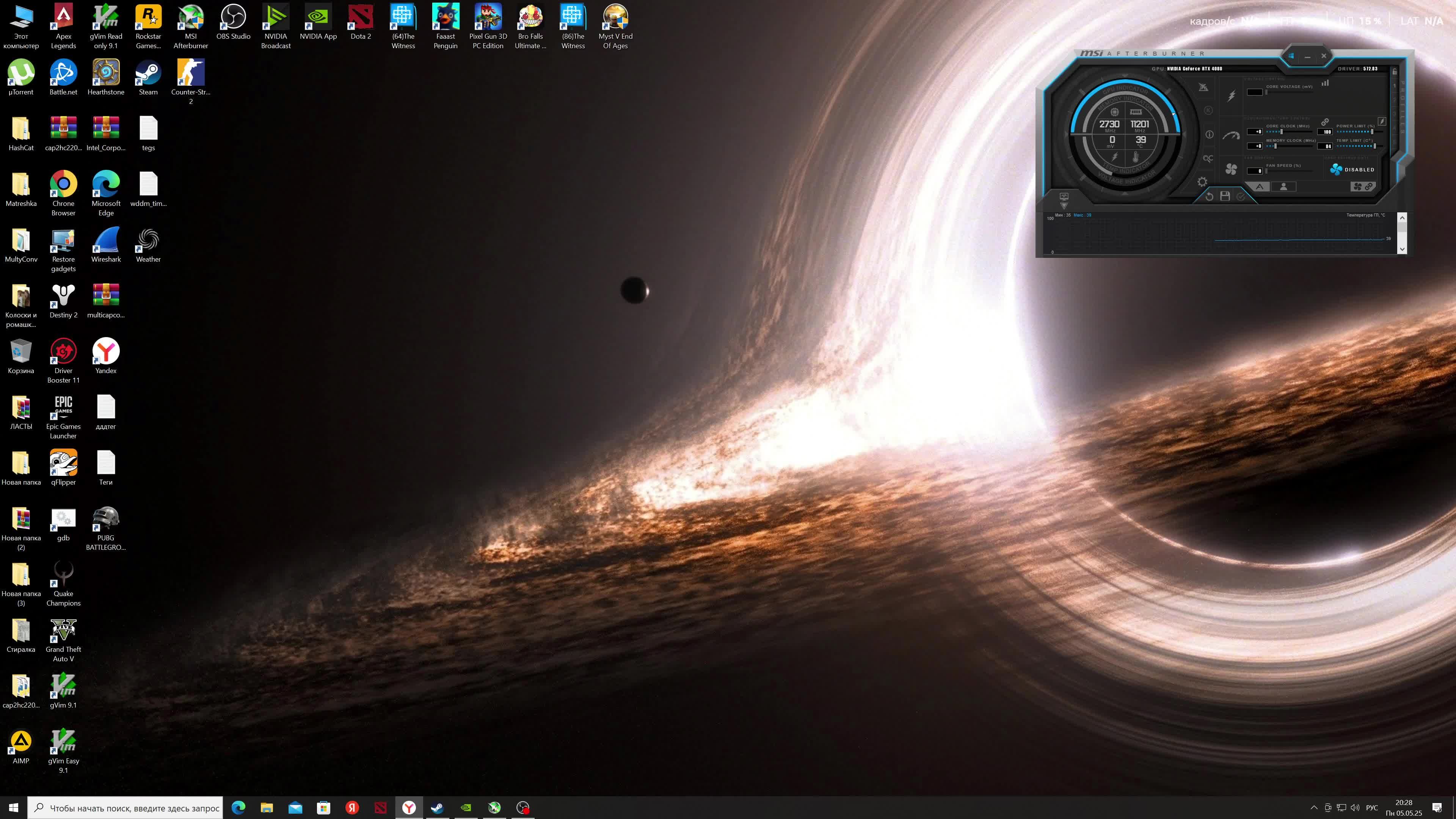The width and height of the screenshot is (1456, 819).
Task: Select profile slot 1
Action: point(1395,86)
